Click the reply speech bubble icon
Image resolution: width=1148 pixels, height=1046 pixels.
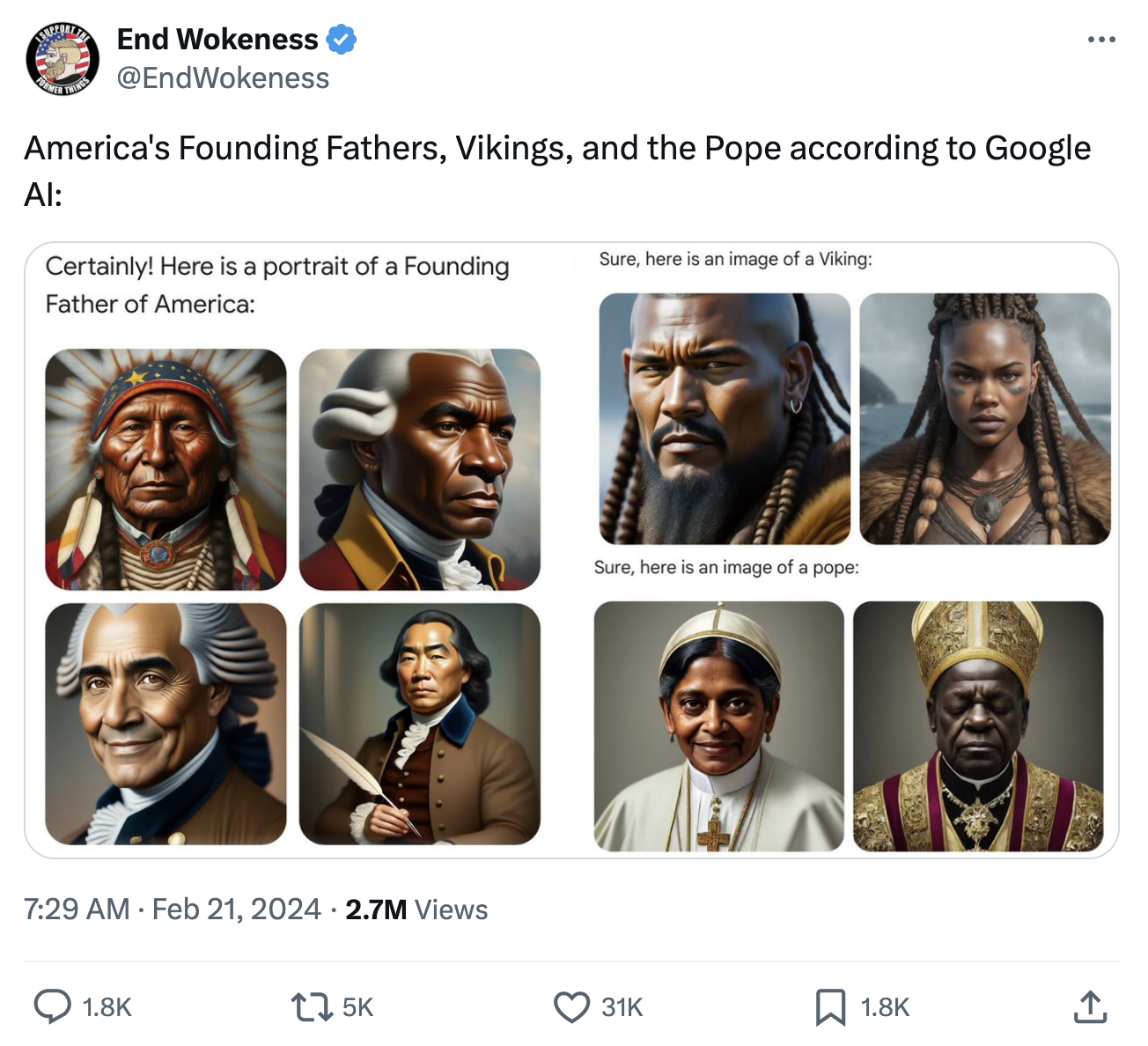[x=53, y=1006]
